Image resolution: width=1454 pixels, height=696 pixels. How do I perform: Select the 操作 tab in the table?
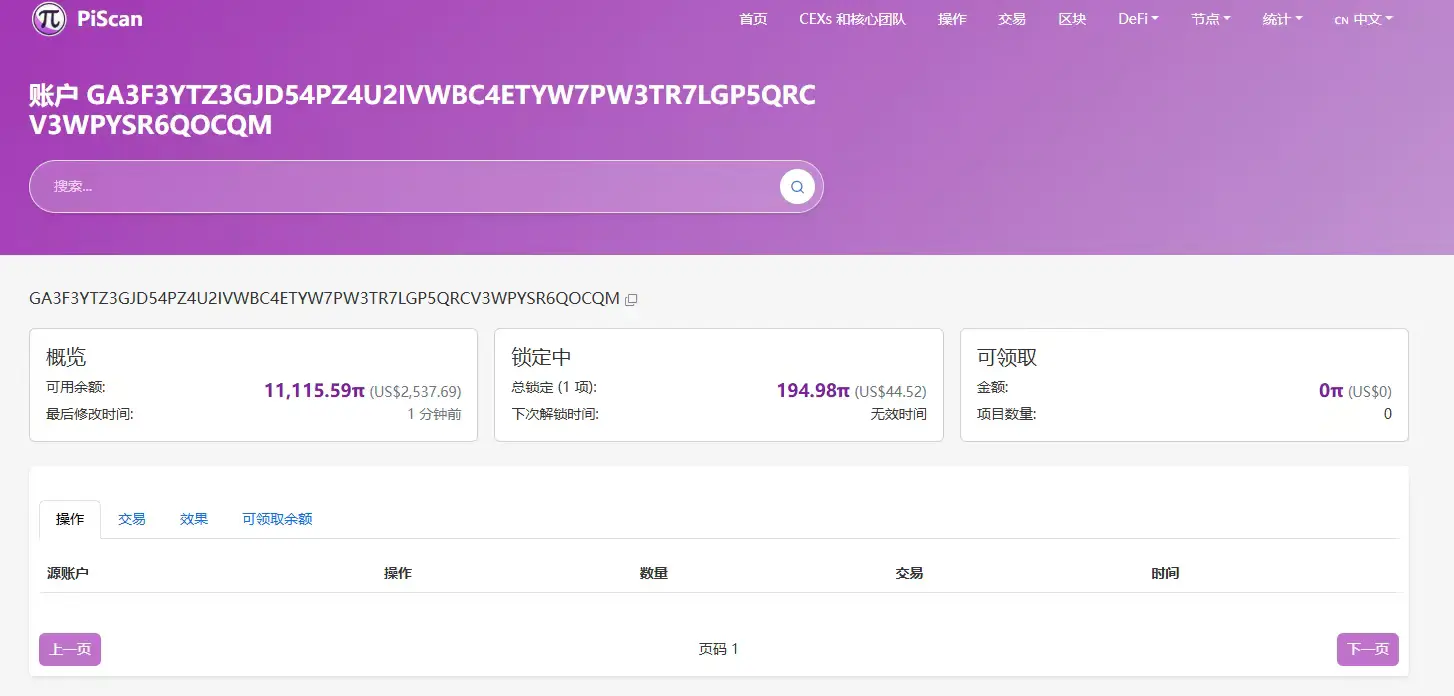coord(70,519)
